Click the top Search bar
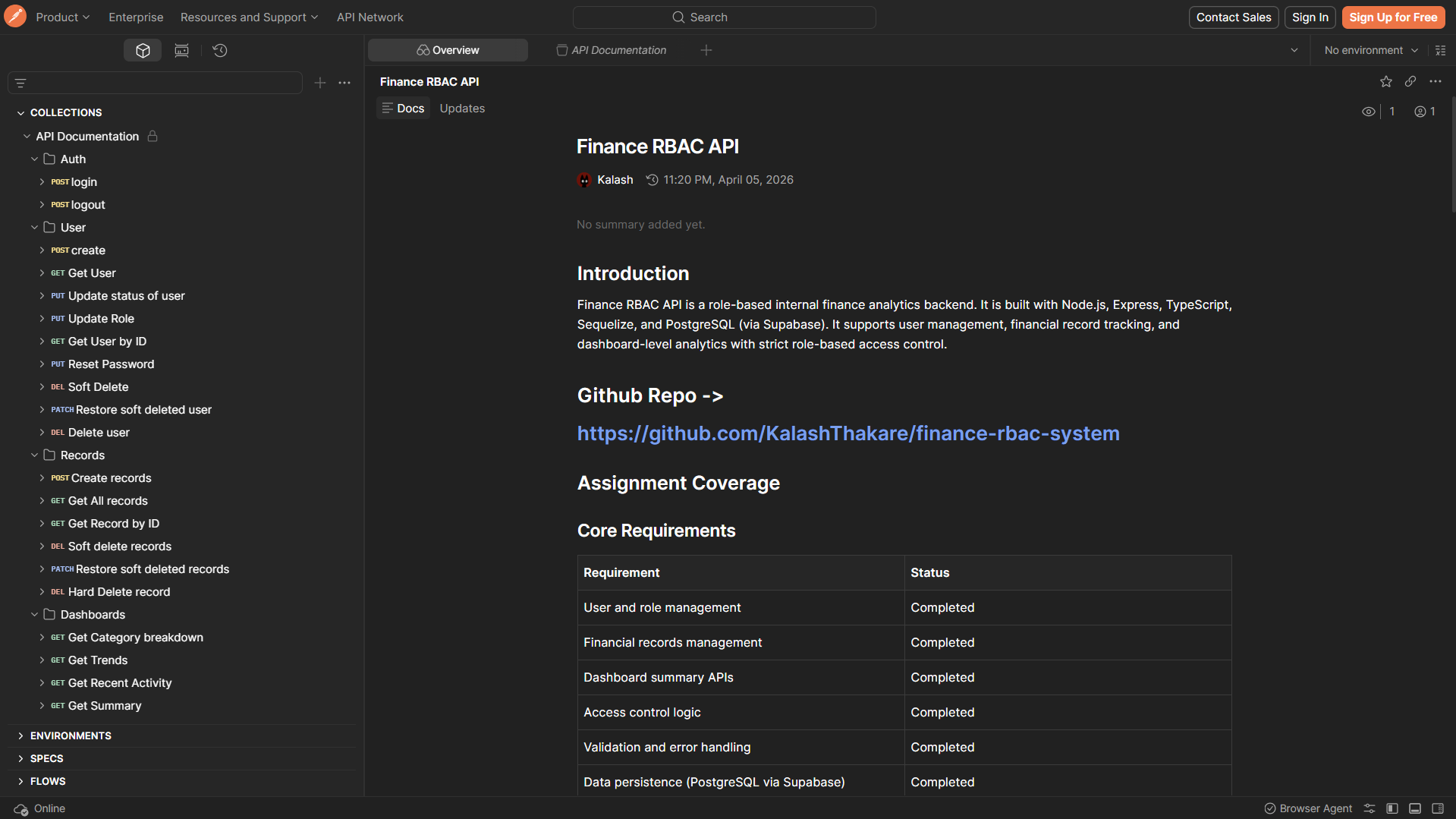 pos(724,17)
